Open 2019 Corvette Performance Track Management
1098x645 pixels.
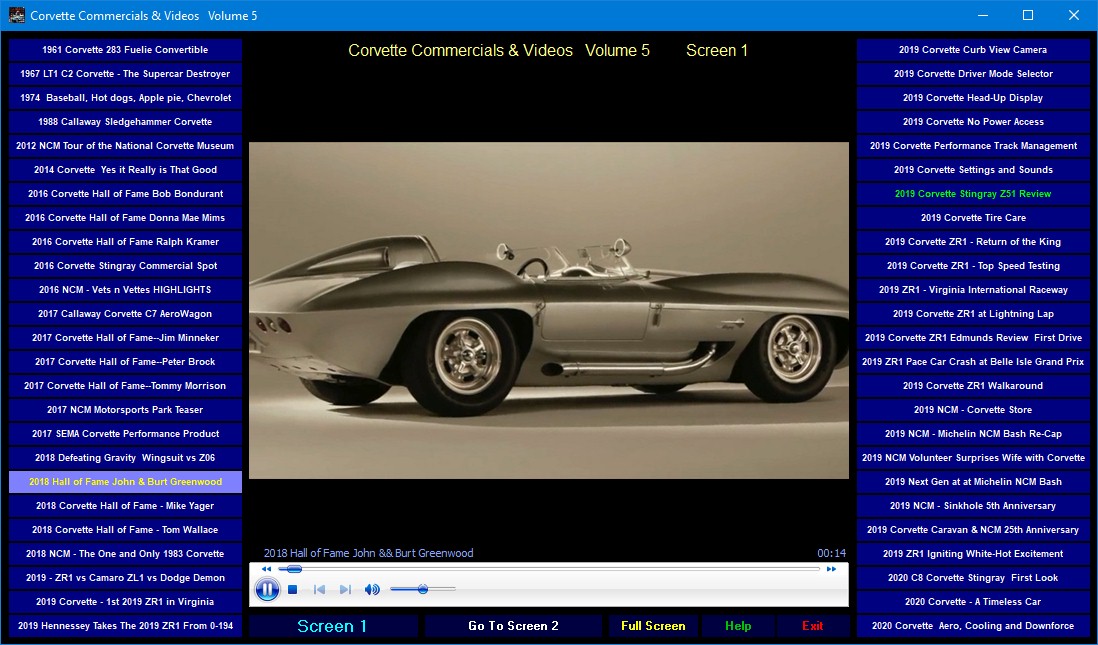click(x=973, y=146)
